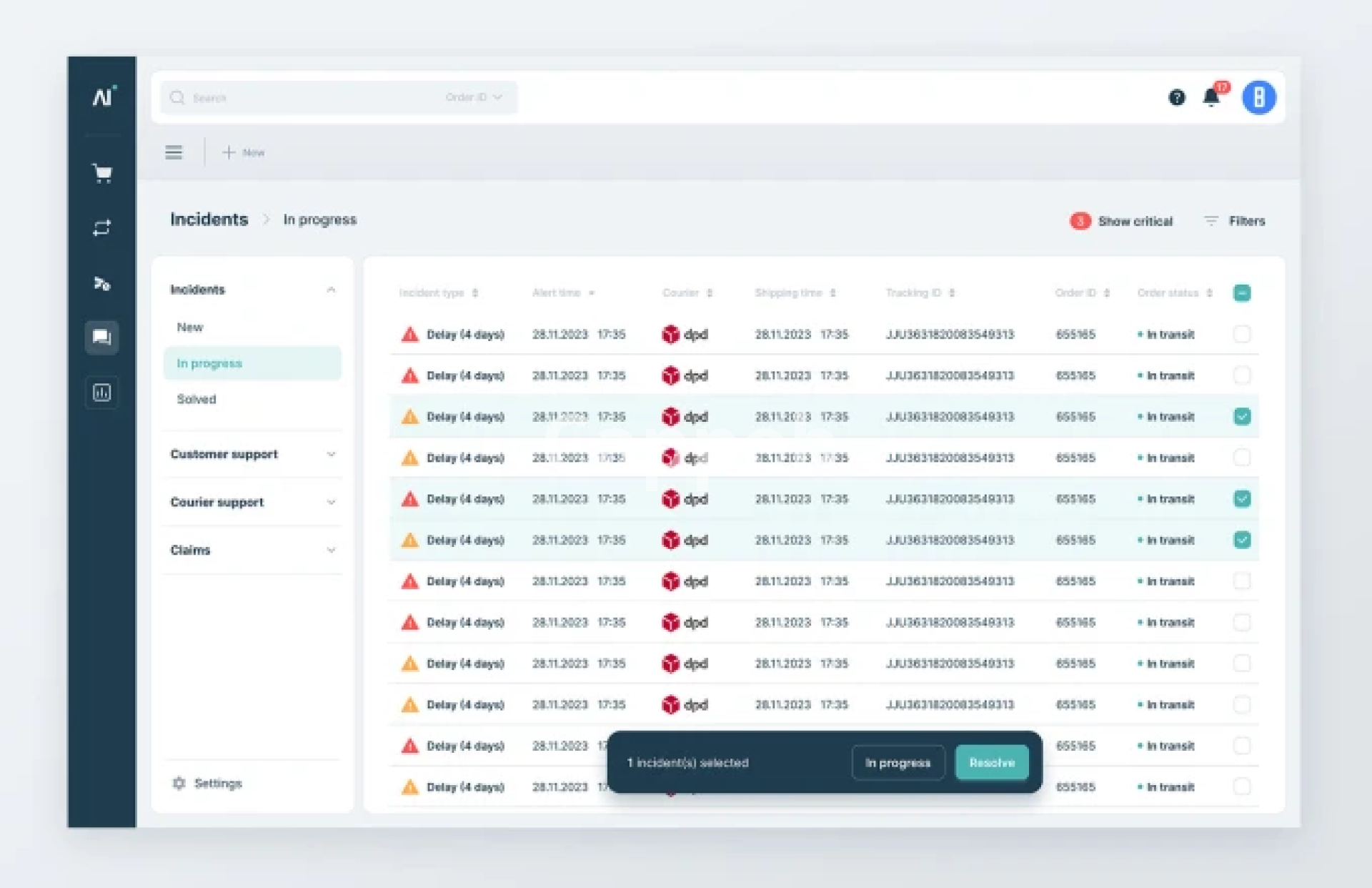Click the help question mark icon
The height and width of the screenshot is (888, 1372).
(1176, 97)
